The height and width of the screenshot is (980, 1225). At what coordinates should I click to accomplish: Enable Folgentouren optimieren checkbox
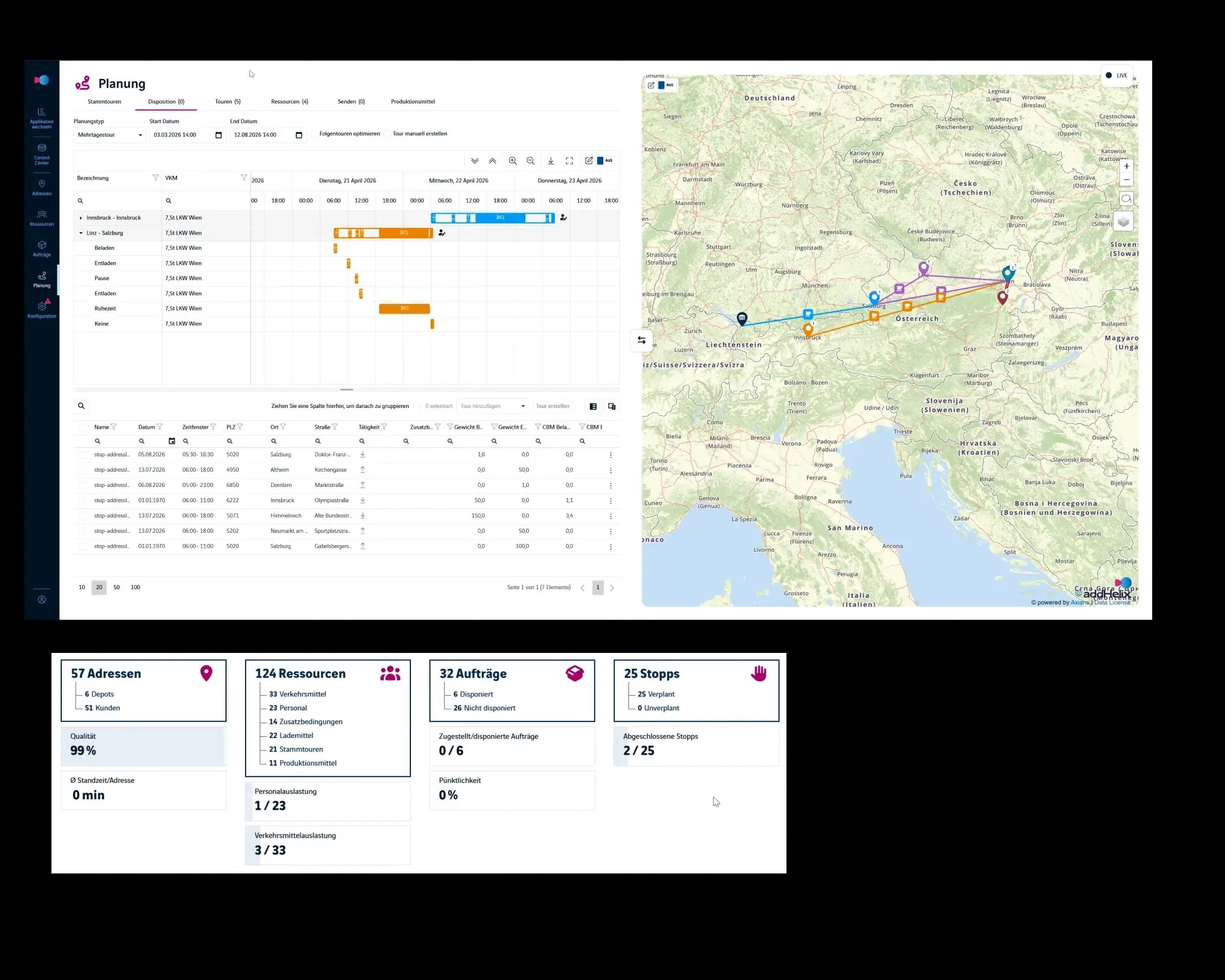314,134
